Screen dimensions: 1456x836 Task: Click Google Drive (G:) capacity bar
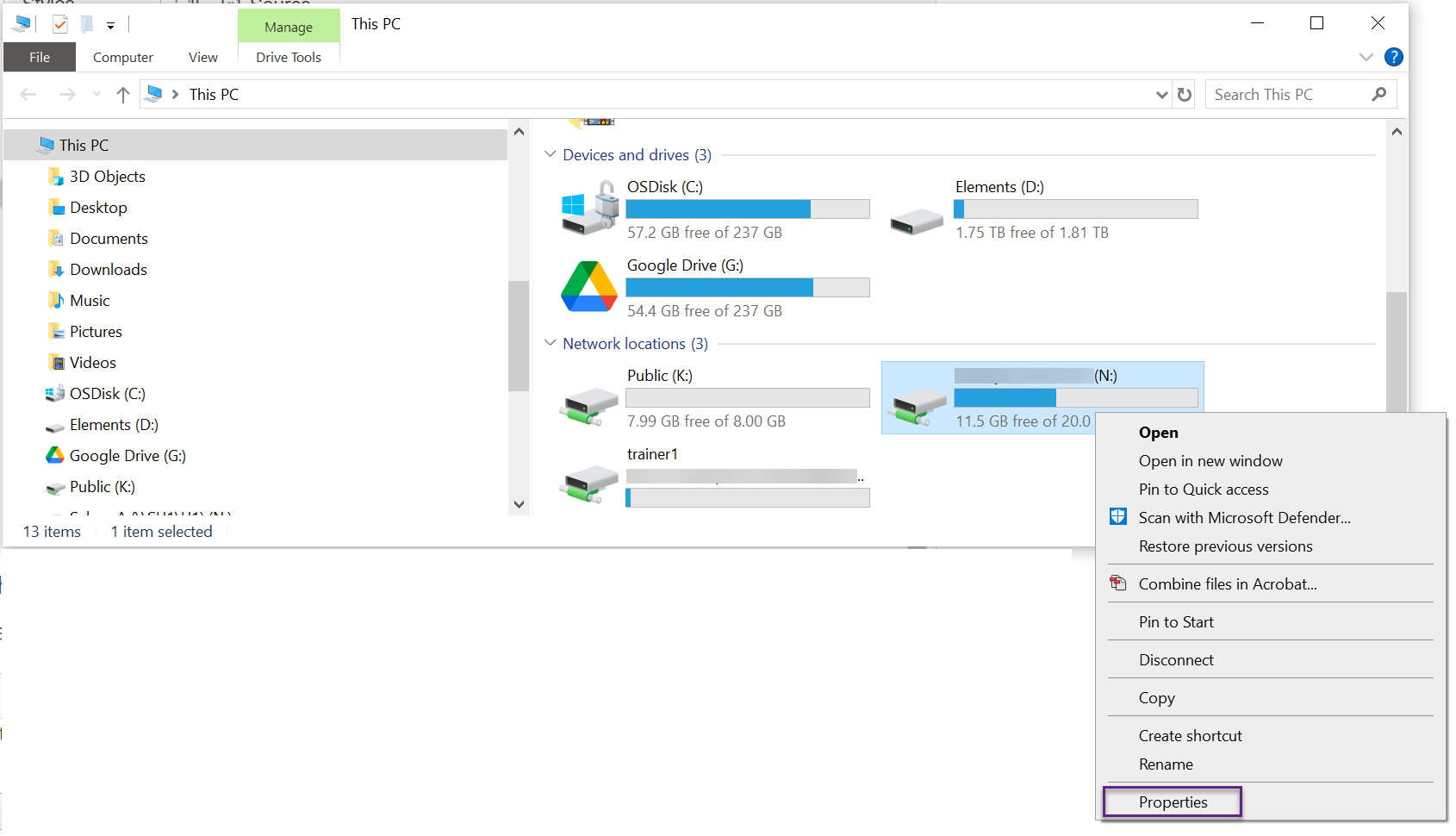point(748,287)
